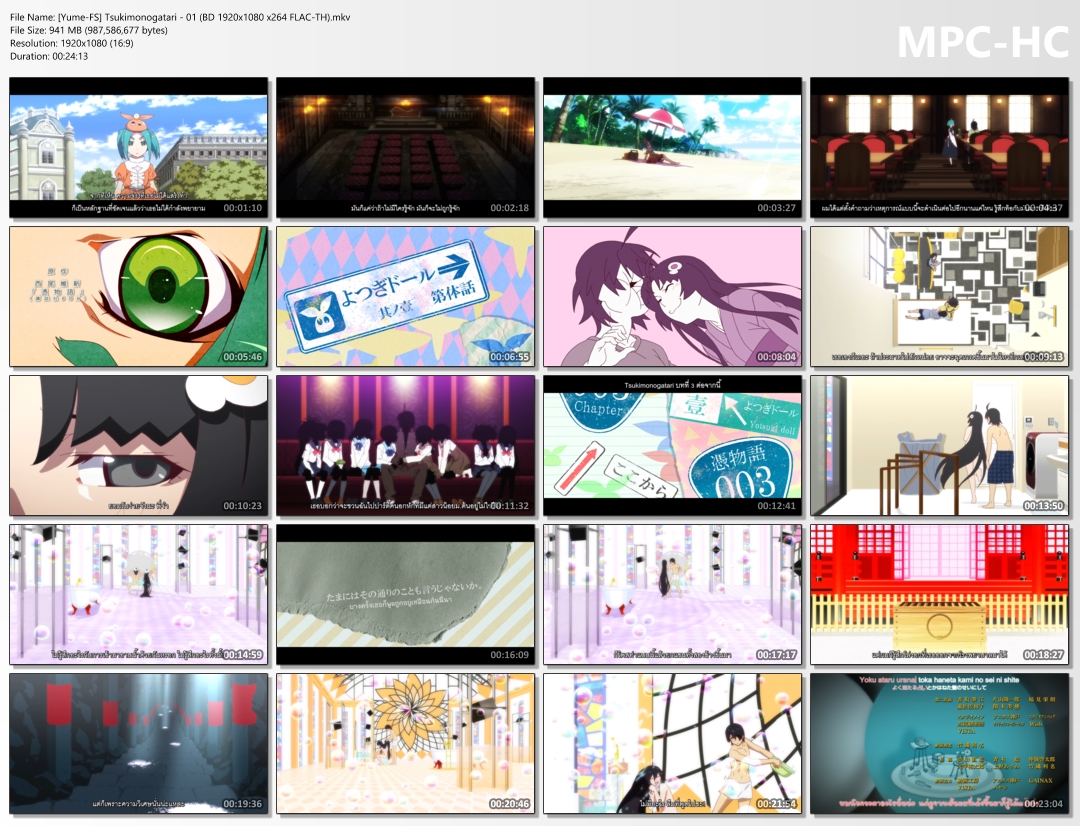Image resolution: width=1080 pixels, height=826 pixels.
Task: Select the pink background thumbnail at 00:08:04
Action: 672,296
